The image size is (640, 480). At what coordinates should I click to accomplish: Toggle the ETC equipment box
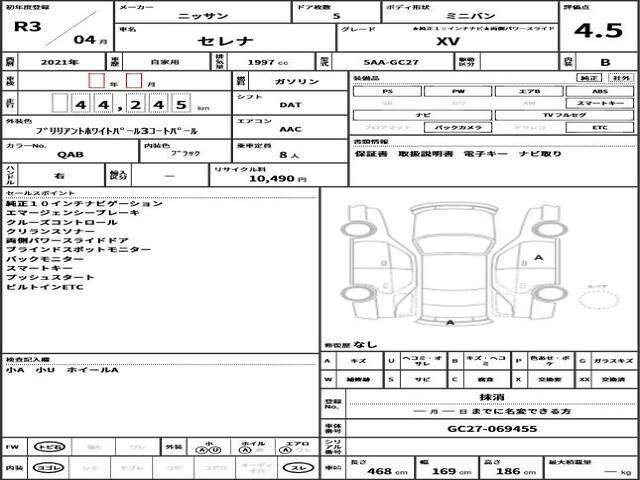tap(599, 128)
